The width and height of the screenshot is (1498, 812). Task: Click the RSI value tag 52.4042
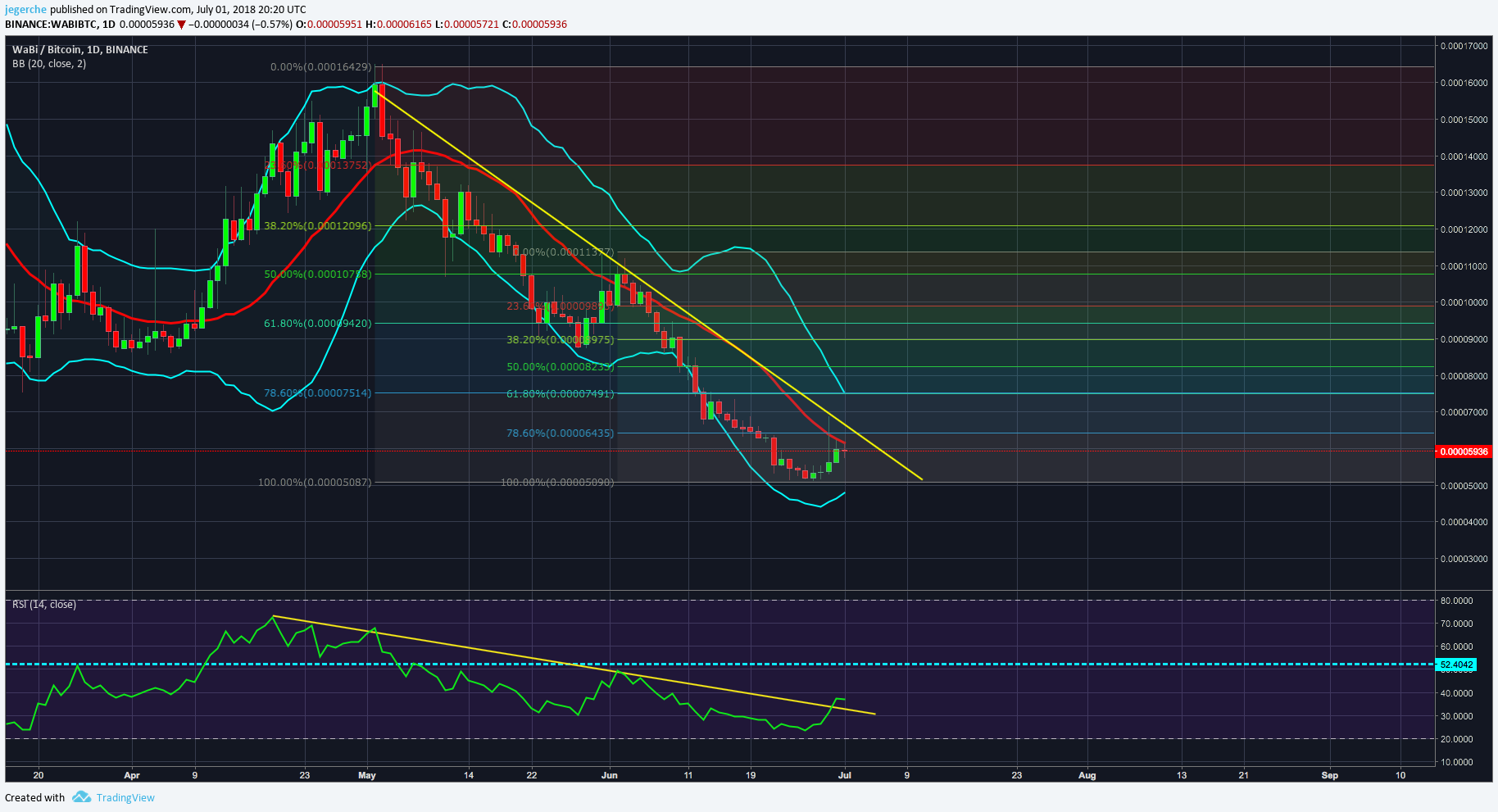[x=1457, y=665]
